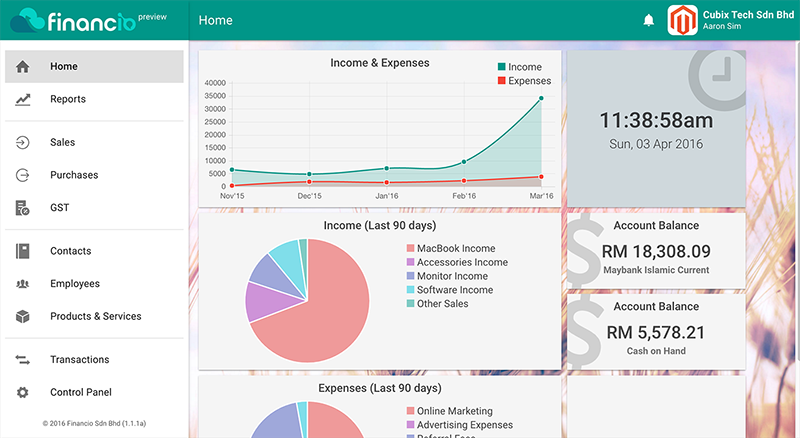Open the GST section
The height and width of the screenshot is (438, 800).
tap(94, 208)
